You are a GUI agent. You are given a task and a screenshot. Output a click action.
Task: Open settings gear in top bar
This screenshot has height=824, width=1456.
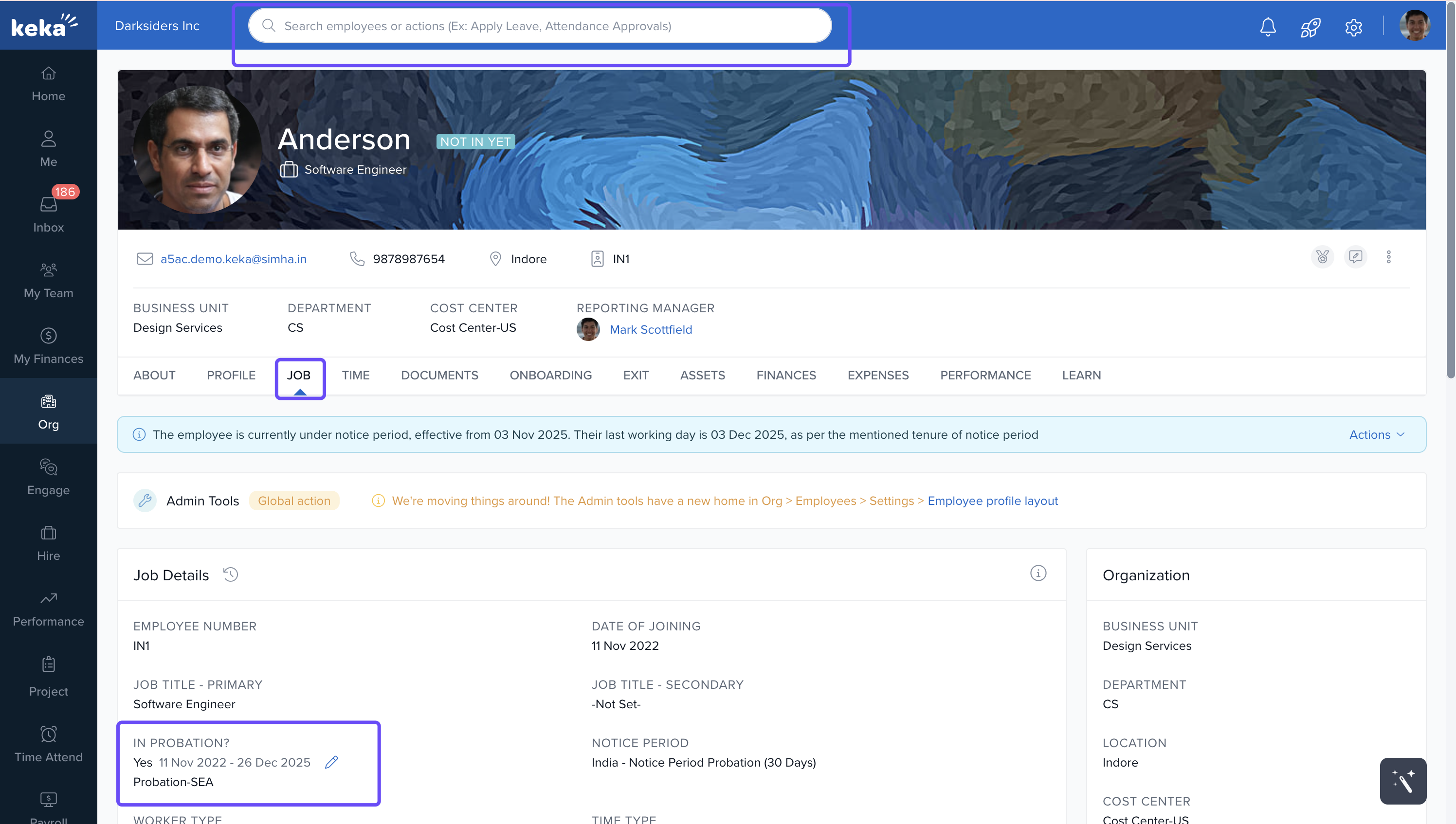tap(1353, 27)
